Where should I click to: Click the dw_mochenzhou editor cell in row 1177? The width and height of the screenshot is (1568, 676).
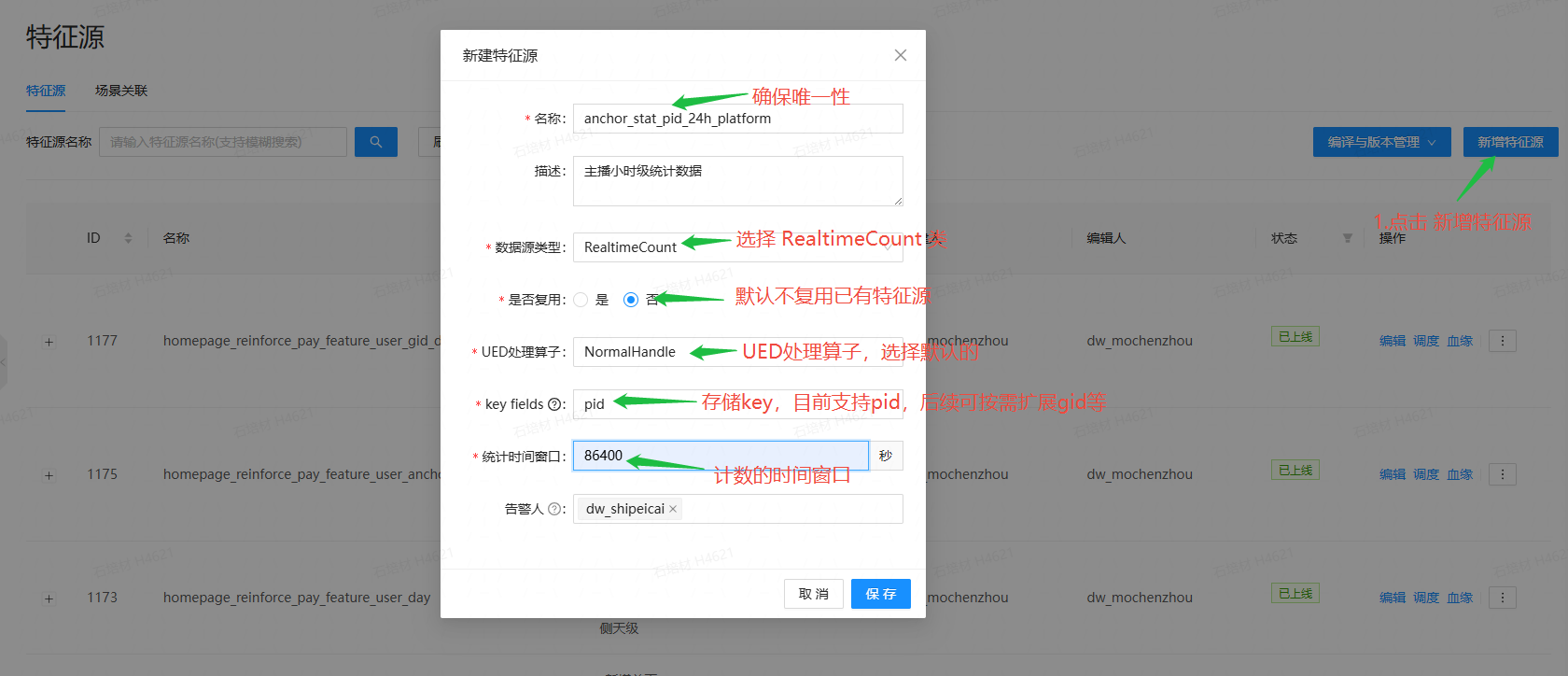point(1140,341)
